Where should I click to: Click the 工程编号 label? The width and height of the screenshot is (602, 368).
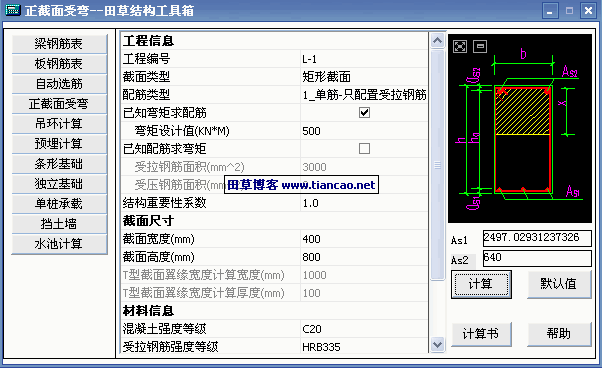tap(146, 59)
